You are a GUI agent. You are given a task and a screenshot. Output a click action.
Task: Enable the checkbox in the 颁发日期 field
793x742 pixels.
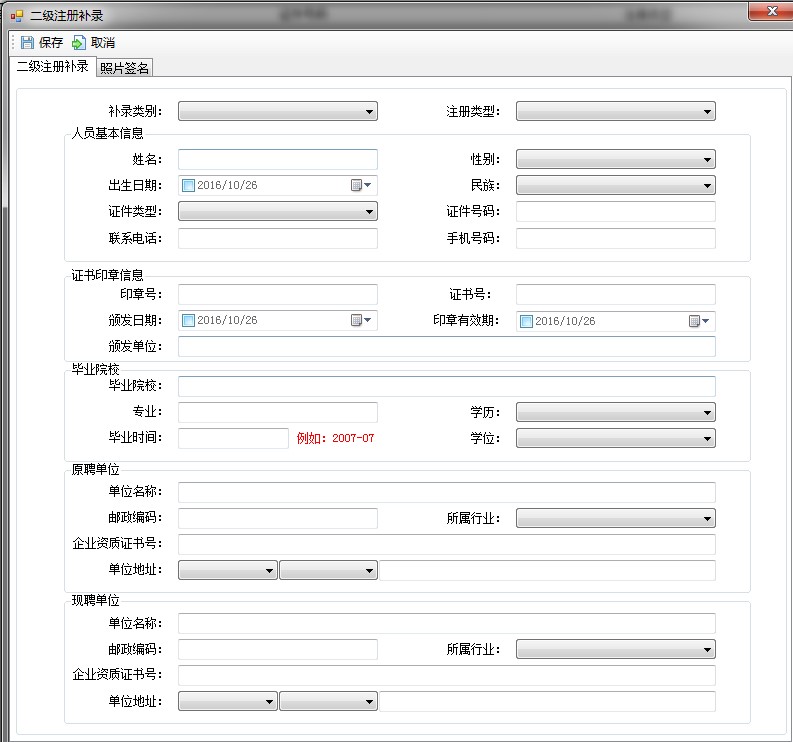[x=189, y=321]
